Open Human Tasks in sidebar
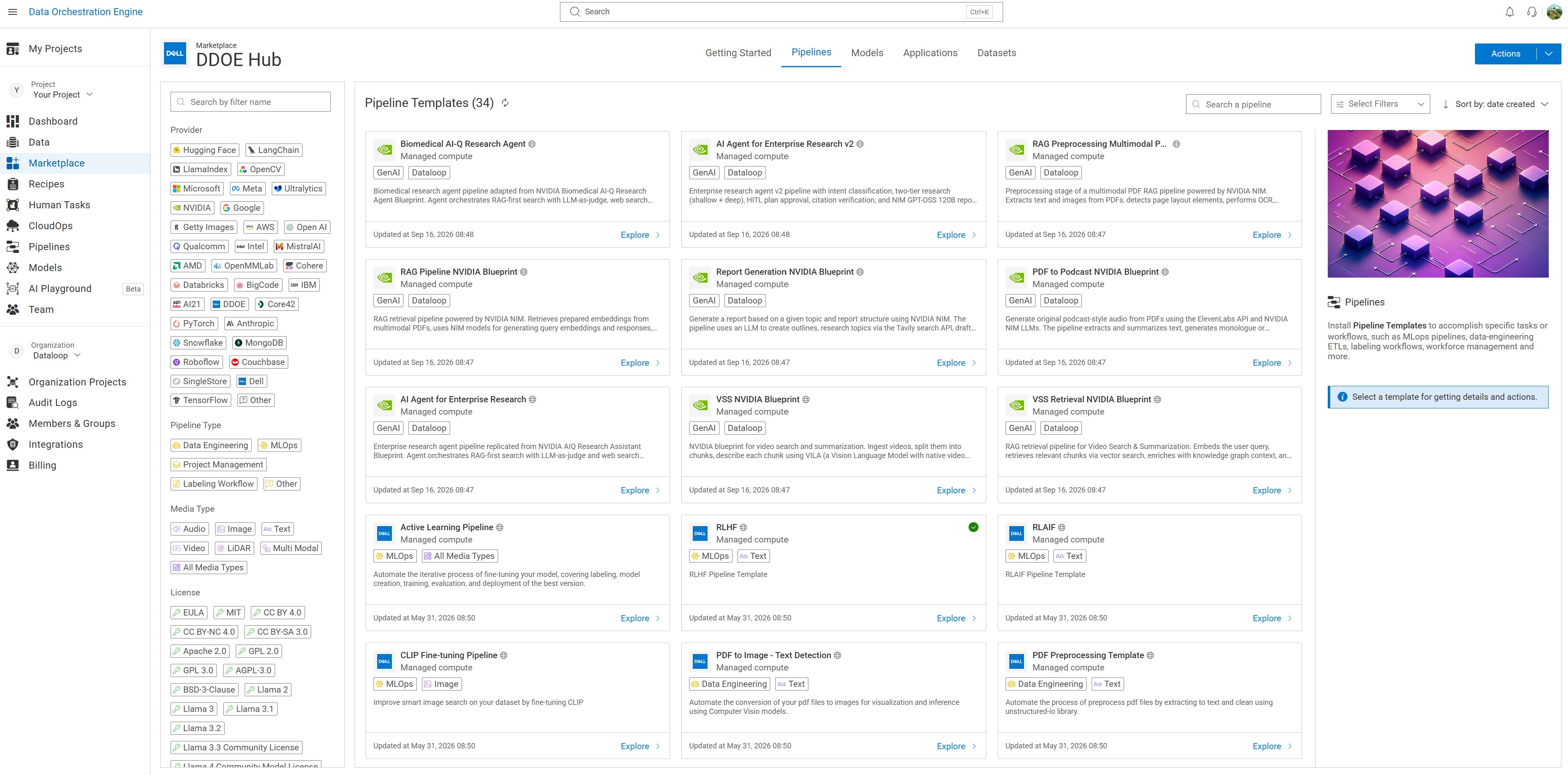 pyautogui.click(x=59, y=205)
